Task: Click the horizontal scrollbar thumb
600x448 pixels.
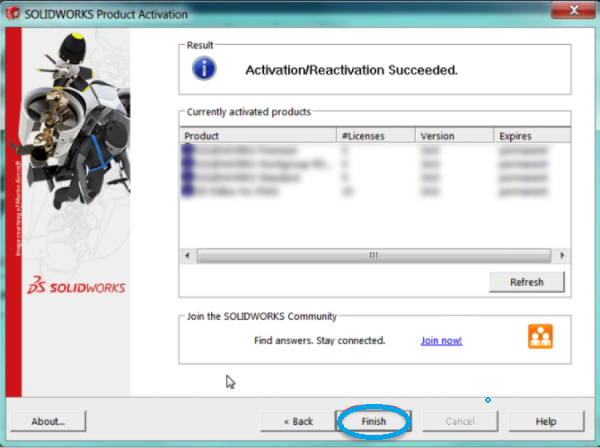Action: [372, 255]
